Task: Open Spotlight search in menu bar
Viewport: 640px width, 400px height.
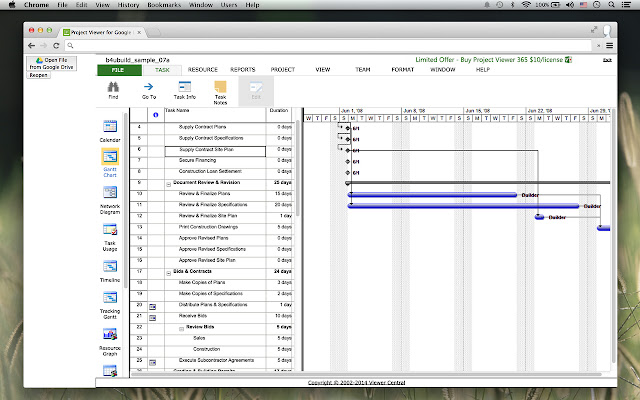Action: tap(611, 5)
